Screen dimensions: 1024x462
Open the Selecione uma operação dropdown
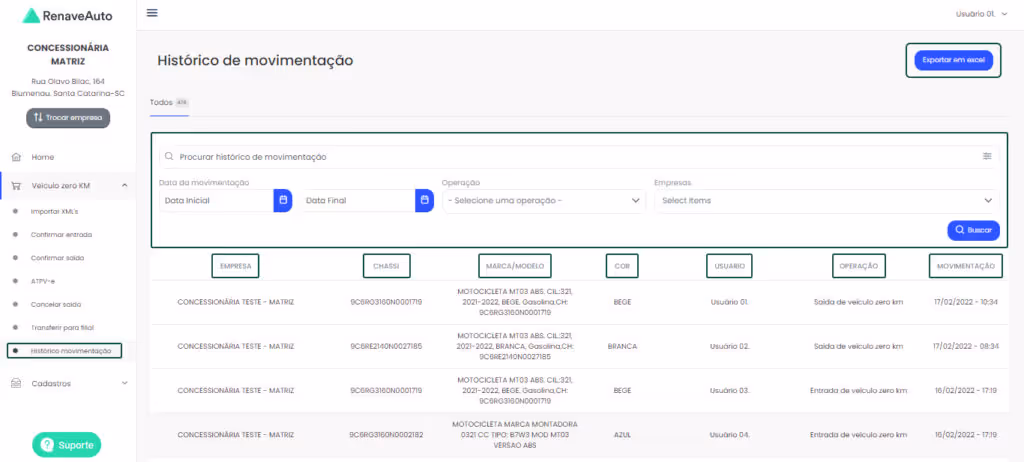(x=544, y=201)
